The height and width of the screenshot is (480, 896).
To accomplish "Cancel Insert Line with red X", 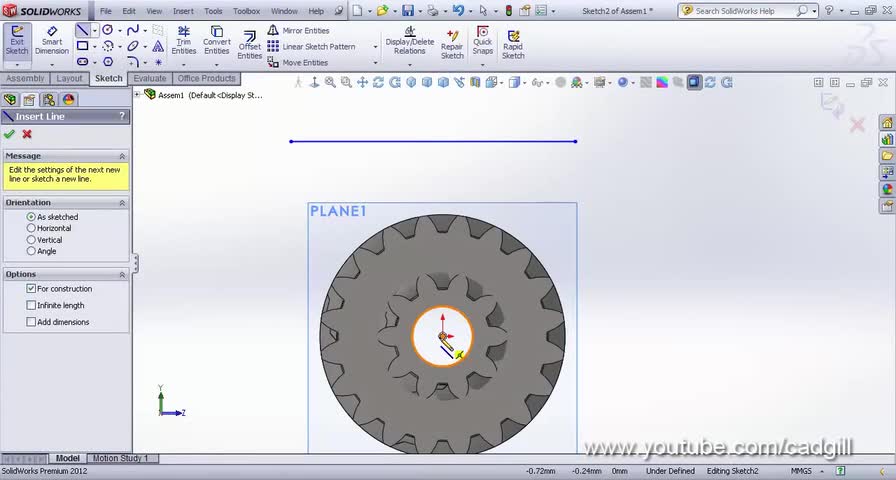I will coord(27,134).
